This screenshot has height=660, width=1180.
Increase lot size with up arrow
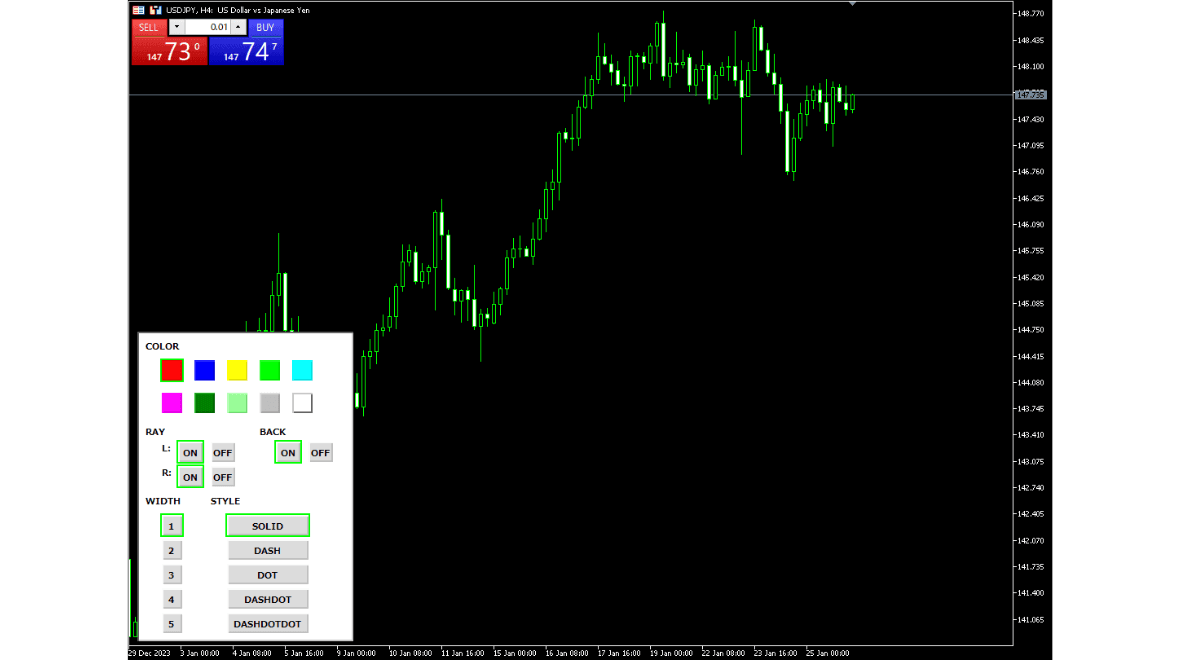pos(238,27)
